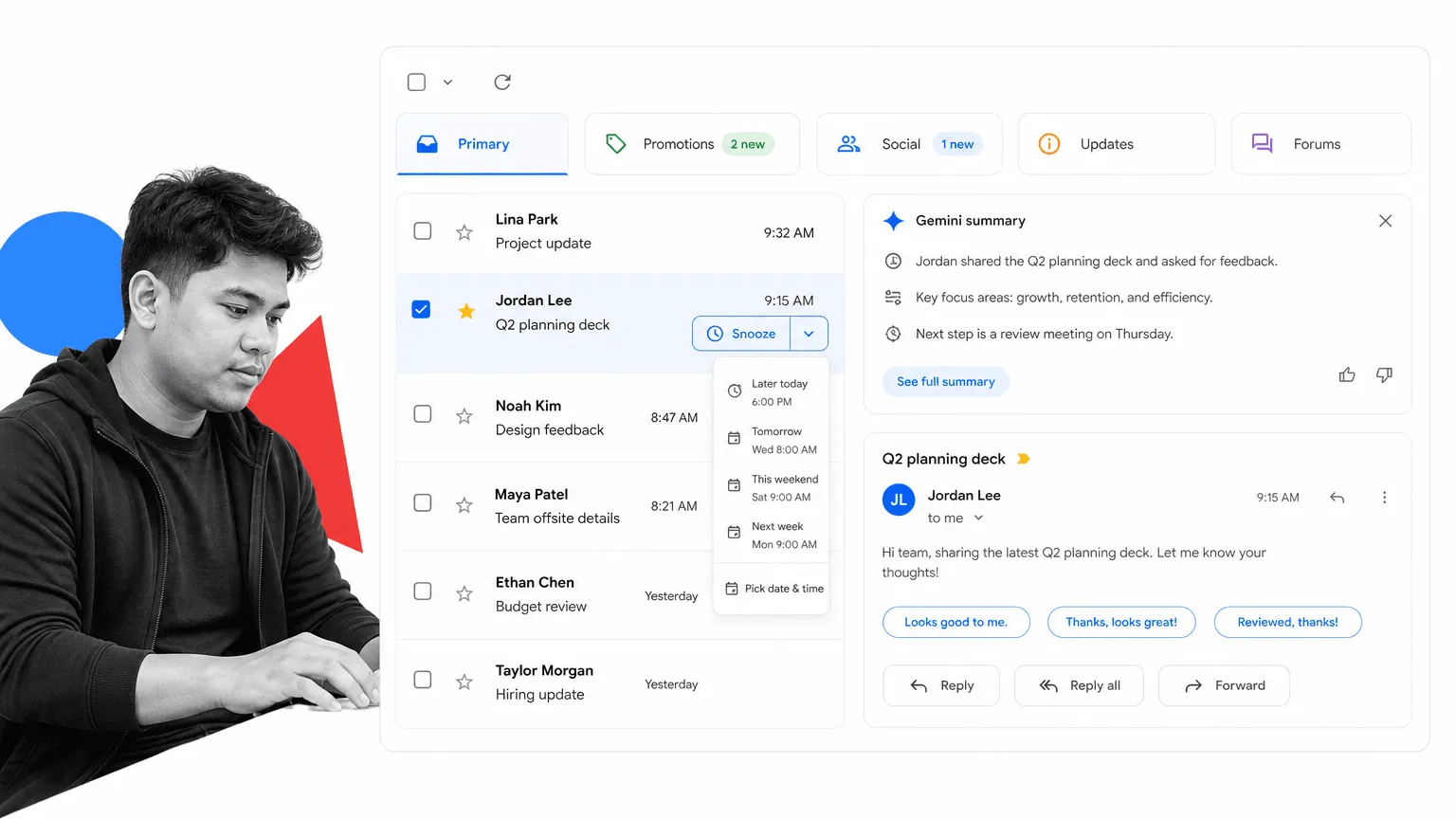
Task: Click the importance marker next to Q2 planning deck
Action: point(1024,459)
